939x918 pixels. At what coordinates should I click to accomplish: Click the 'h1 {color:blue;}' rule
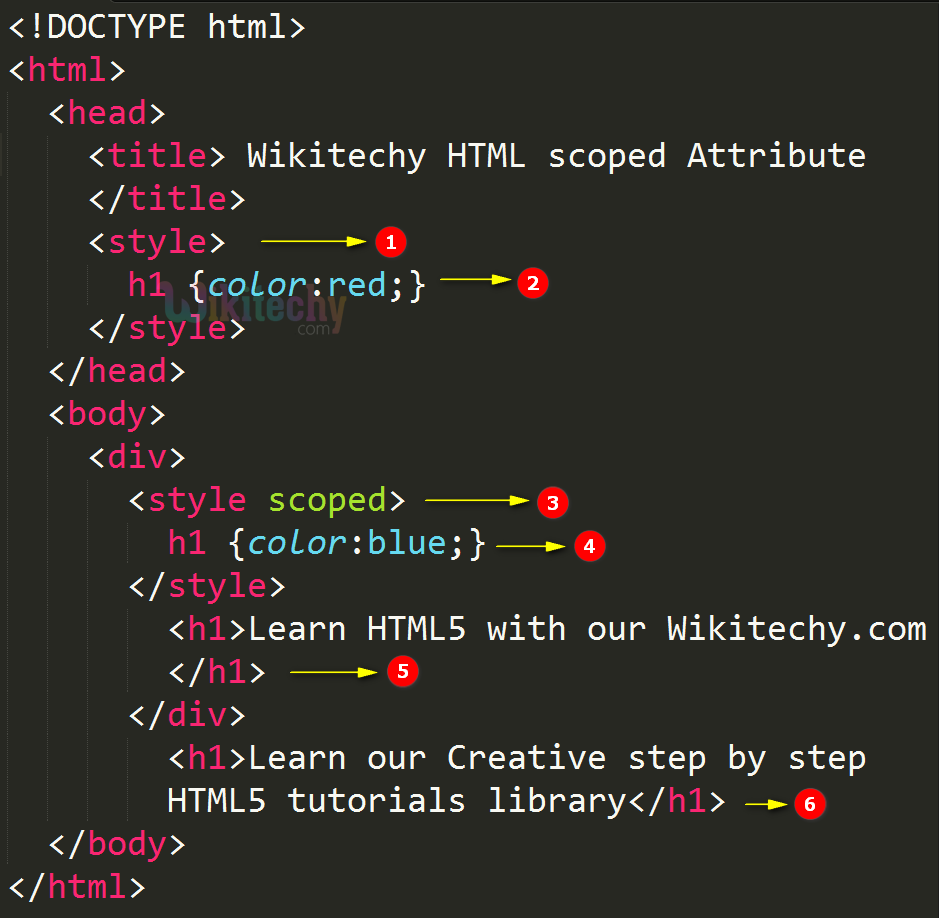pos(326,544)
